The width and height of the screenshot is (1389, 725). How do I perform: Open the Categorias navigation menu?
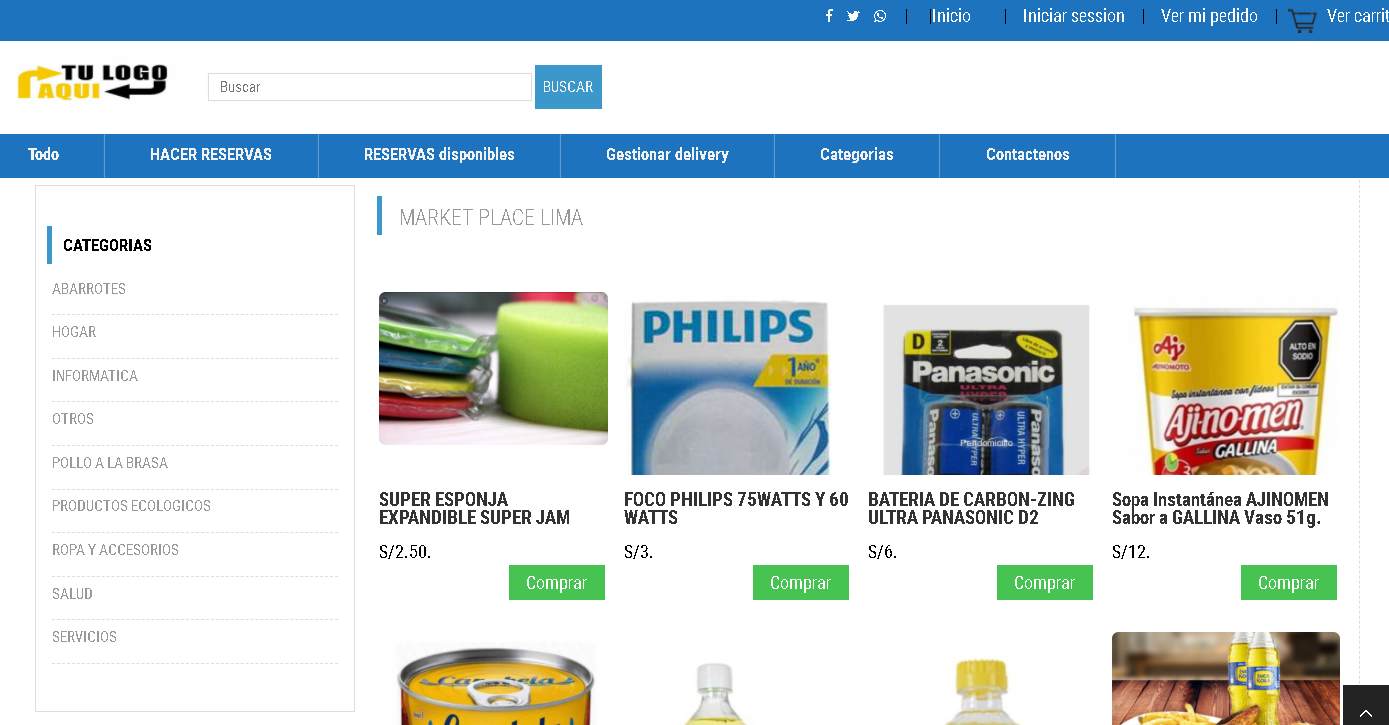[857, 155]
